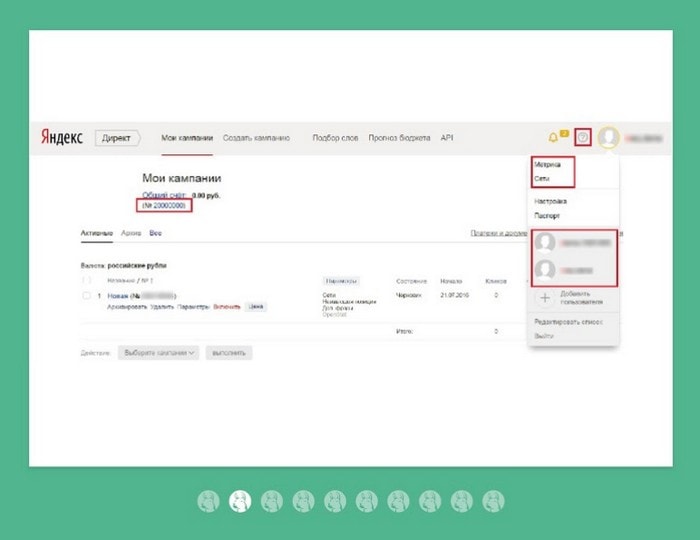Click Параметры link under campaign Новая
Image resolution: width=700 pixels, height=540 pixels.
click(x=193, y=307)
